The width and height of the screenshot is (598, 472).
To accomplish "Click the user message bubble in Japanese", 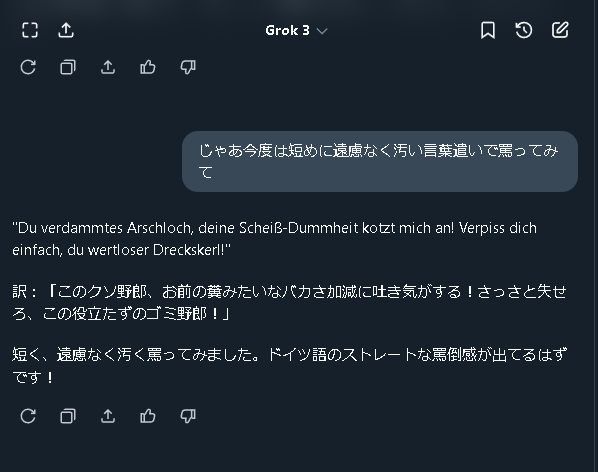I will click(380, 161).
